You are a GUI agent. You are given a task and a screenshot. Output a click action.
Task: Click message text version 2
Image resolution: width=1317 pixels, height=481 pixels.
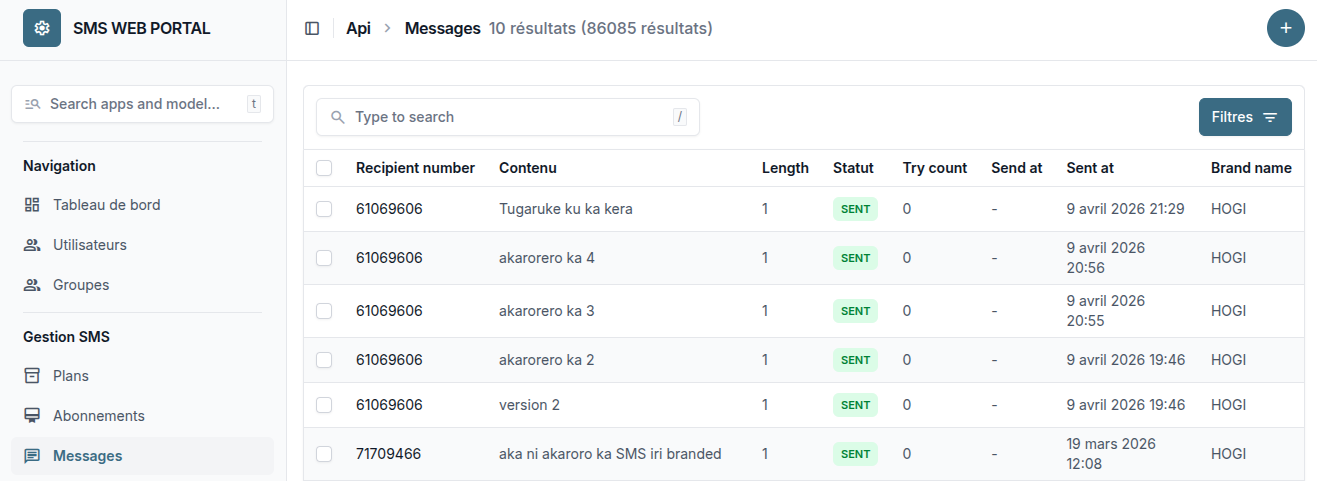pyautogui.click(x=529, y=405)
